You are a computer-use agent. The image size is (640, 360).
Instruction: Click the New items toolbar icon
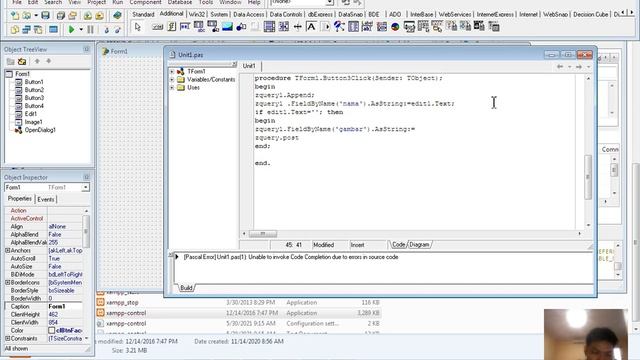(x=15, y=16)
